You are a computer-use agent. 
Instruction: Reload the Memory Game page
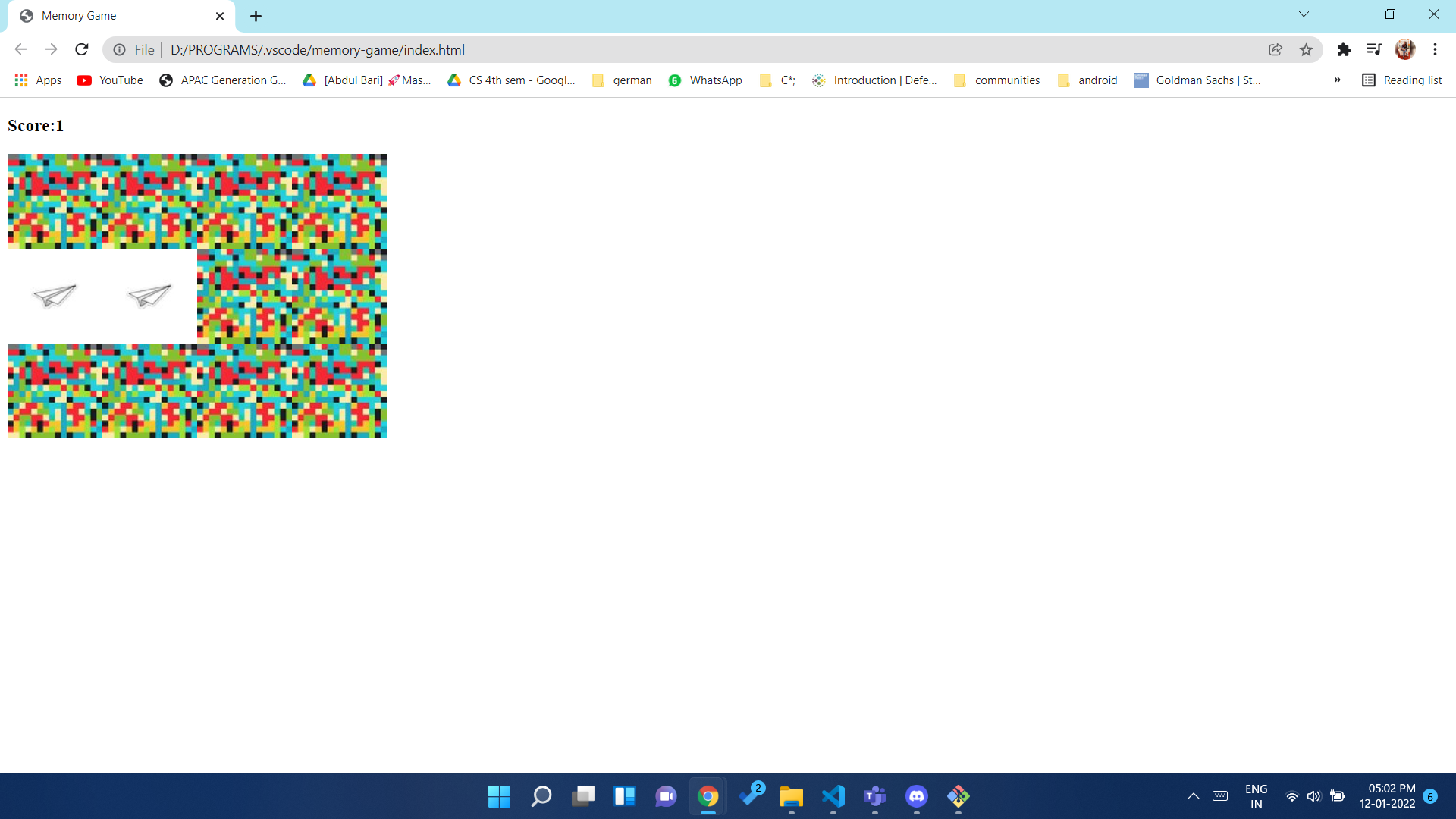click(x=82, y=50)
